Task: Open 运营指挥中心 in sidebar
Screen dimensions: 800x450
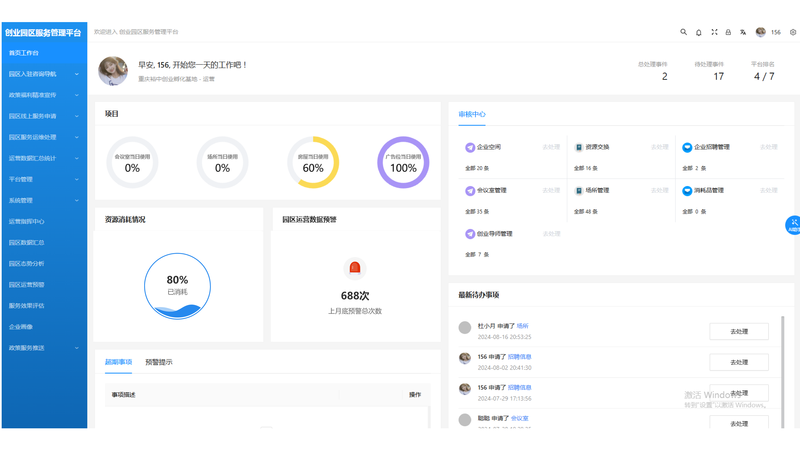Action: [x=44, y=221]
